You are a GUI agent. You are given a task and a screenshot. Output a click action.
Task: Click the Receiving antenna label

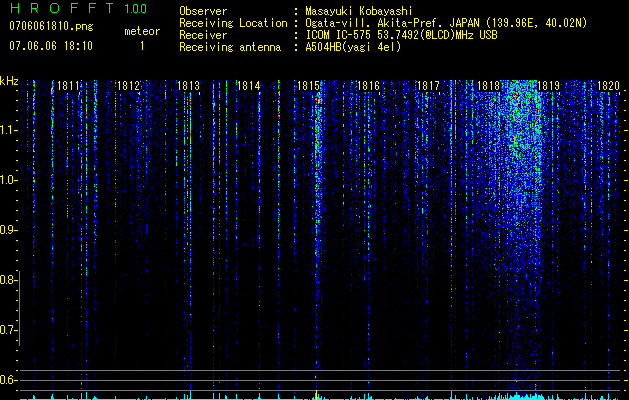tap(230, 47)
